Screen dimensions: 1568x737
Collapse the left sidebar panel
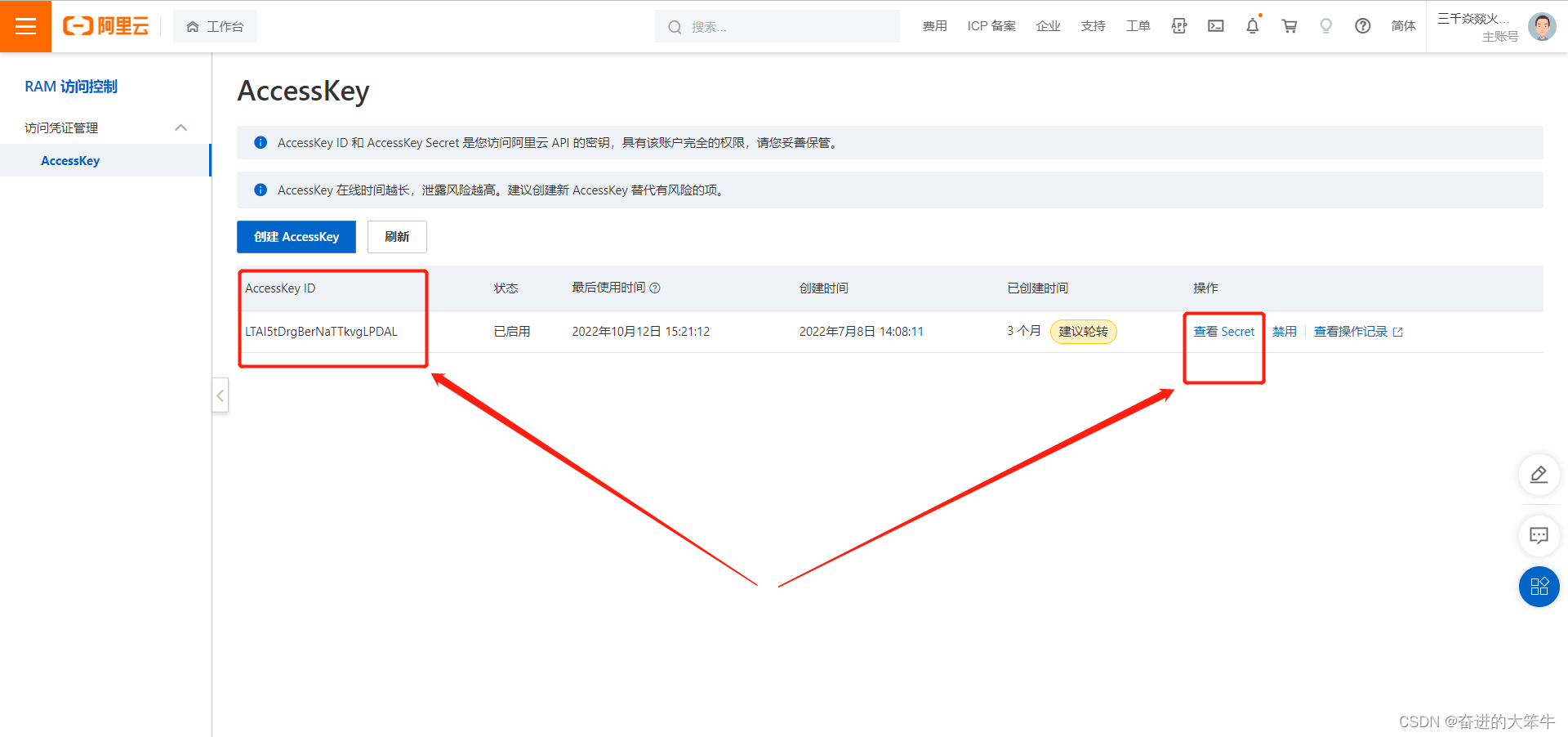coord(220,395)
